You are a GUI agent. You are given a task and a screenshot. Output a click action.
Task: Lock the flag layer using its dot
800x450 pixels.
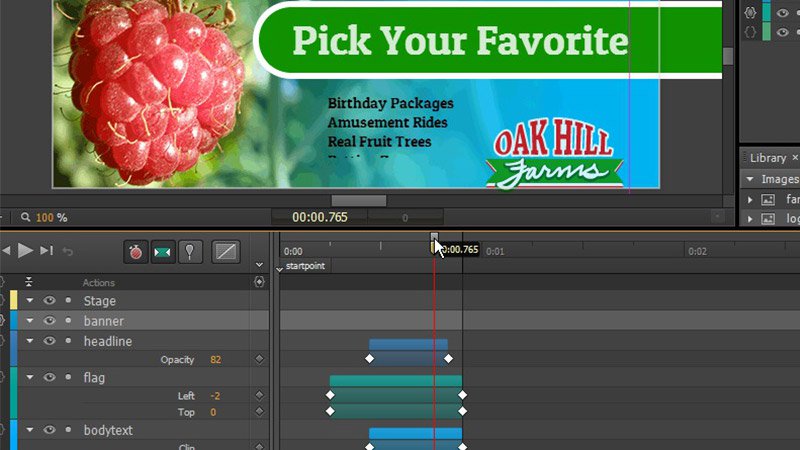(x=68, y=377)
